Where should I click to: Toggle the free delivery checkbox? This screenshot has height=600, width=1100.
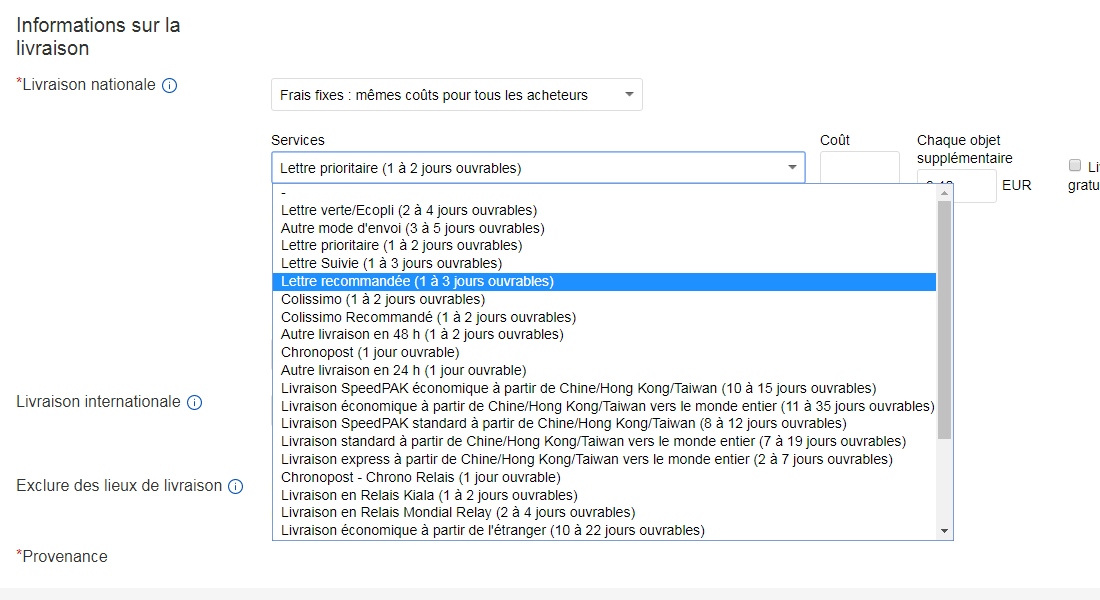click(x=1075, y=166)
